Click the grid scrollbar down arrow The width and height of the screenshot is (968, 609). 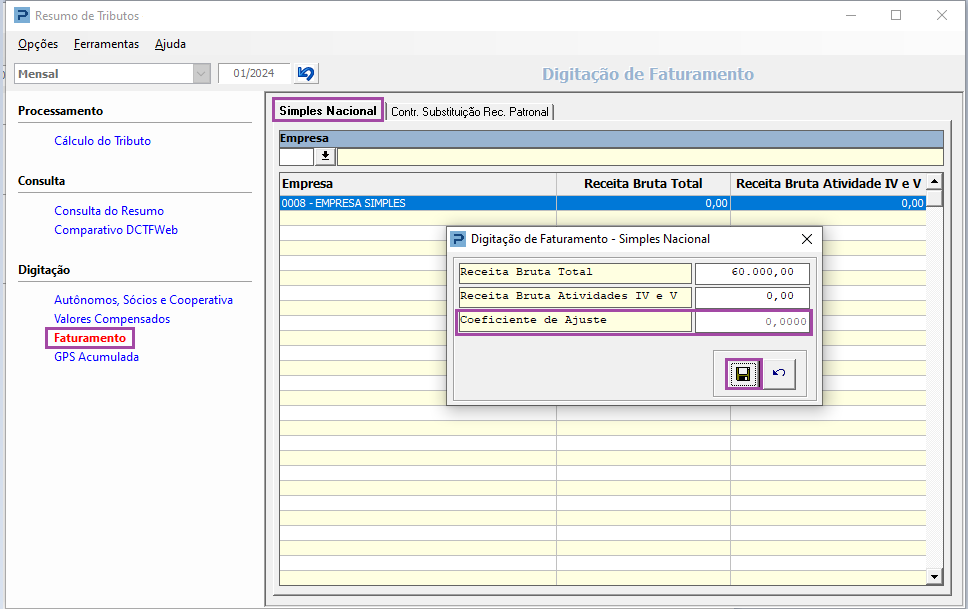point(934,577)
